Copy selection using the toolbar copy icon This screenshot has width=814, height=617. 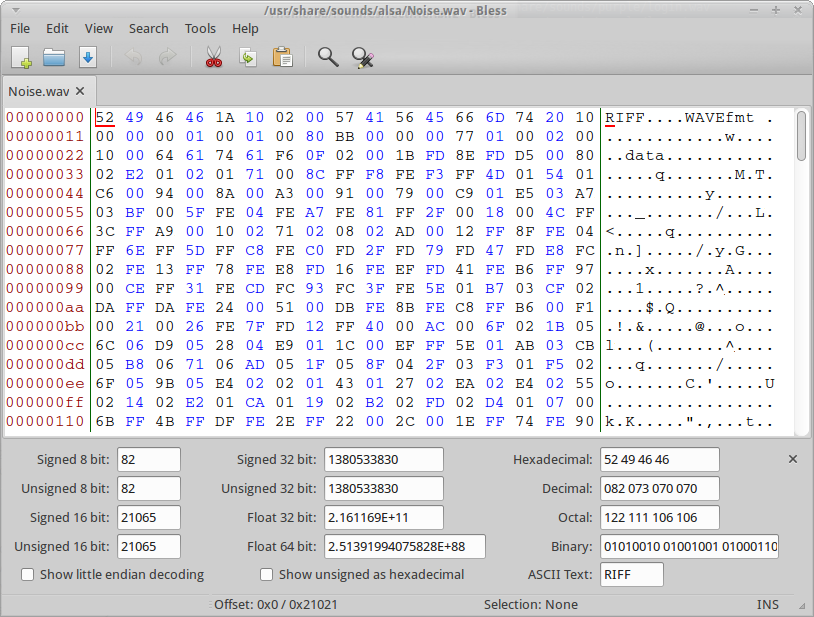pos(247,57)
